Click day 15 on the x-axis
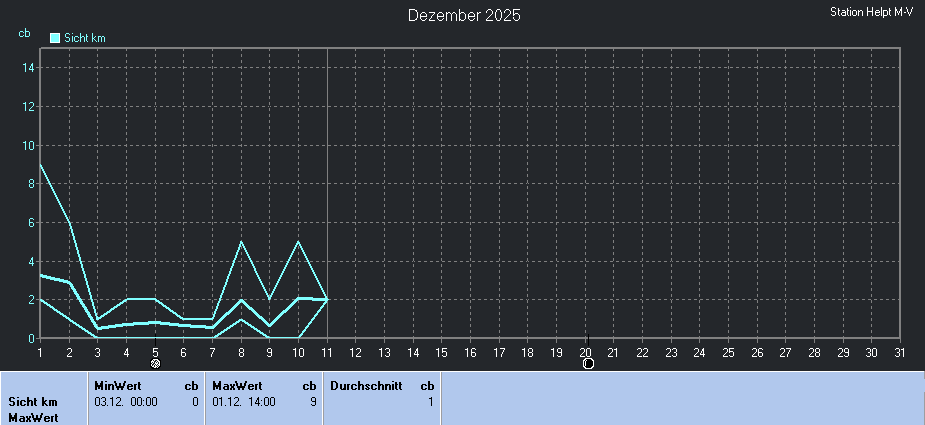Screen dimensions: 925x425 [441, 352]
